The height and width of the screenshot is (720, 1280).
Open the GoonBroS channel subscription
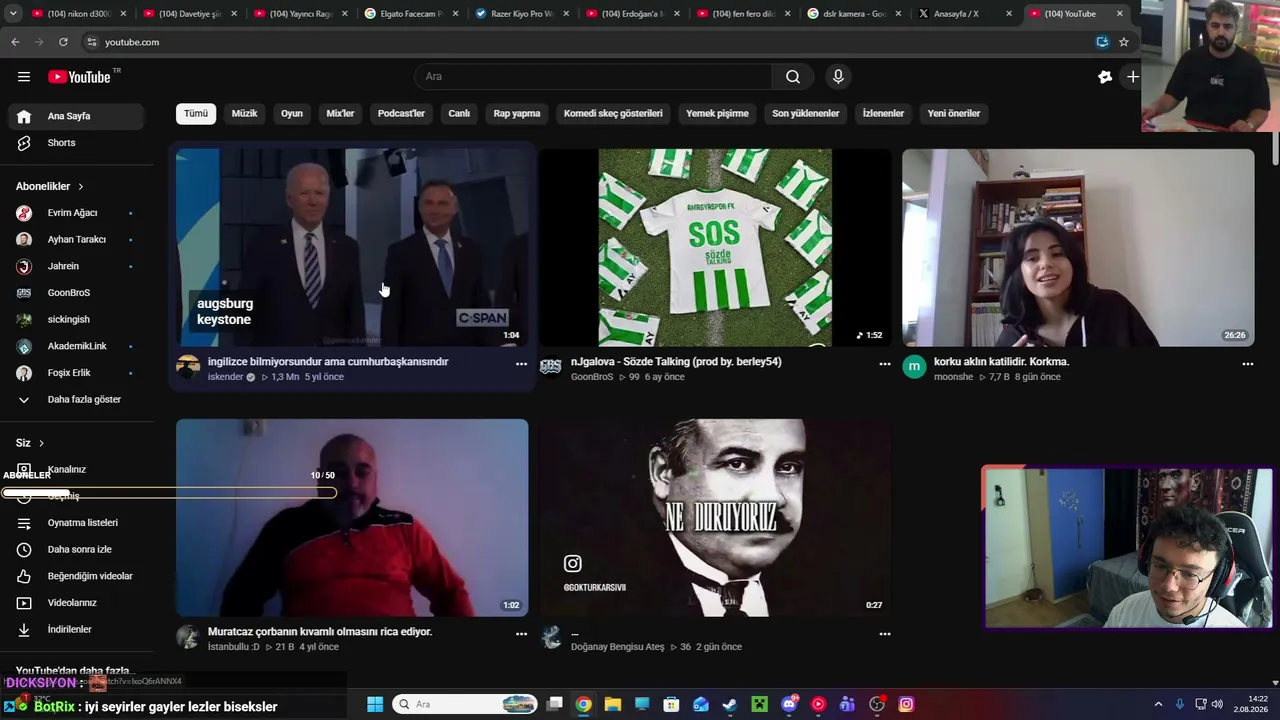(x=78, y=293)
